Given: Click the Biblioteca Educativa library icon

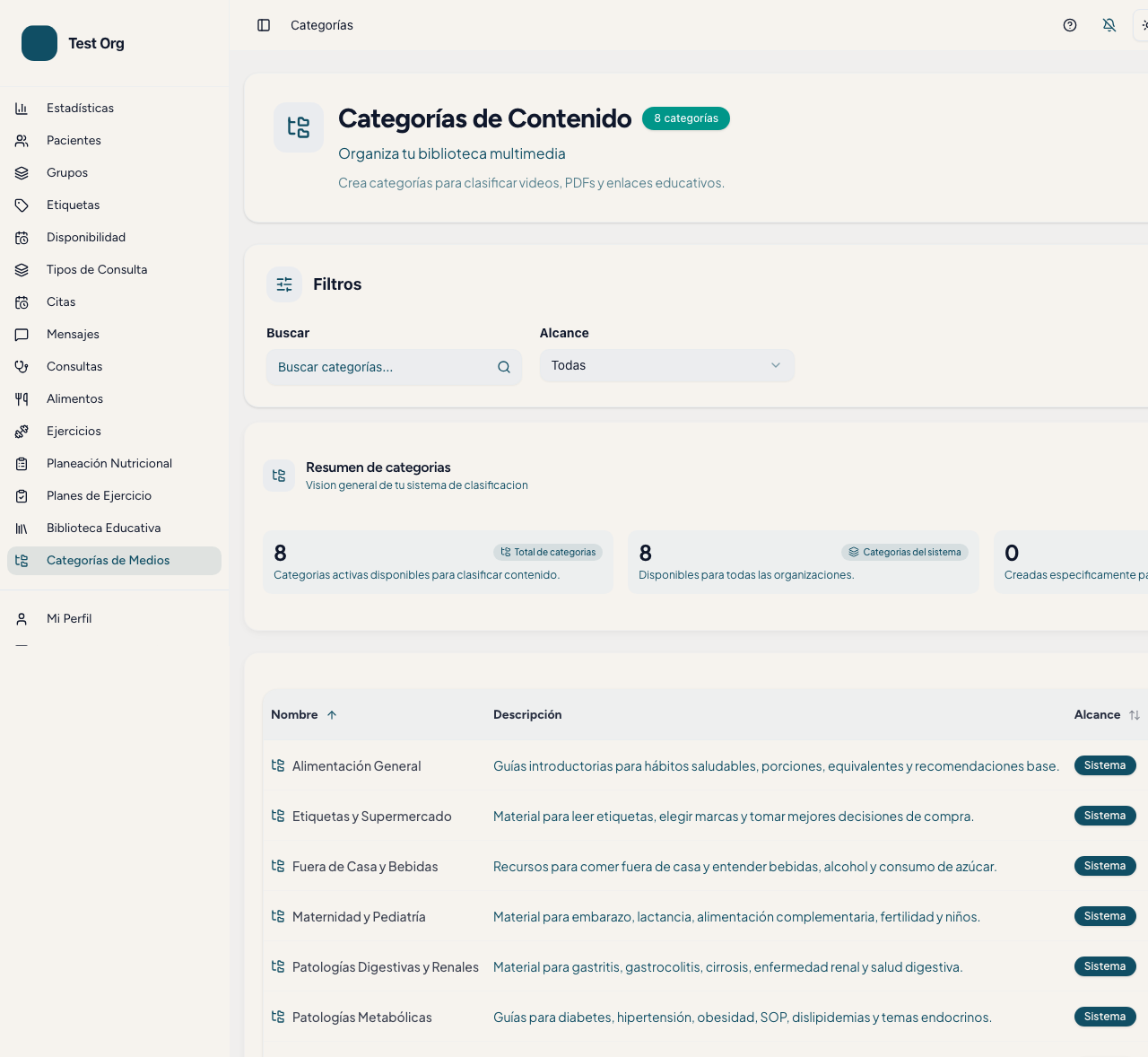Looking at the screenshot, I should (x=22, y=528).
